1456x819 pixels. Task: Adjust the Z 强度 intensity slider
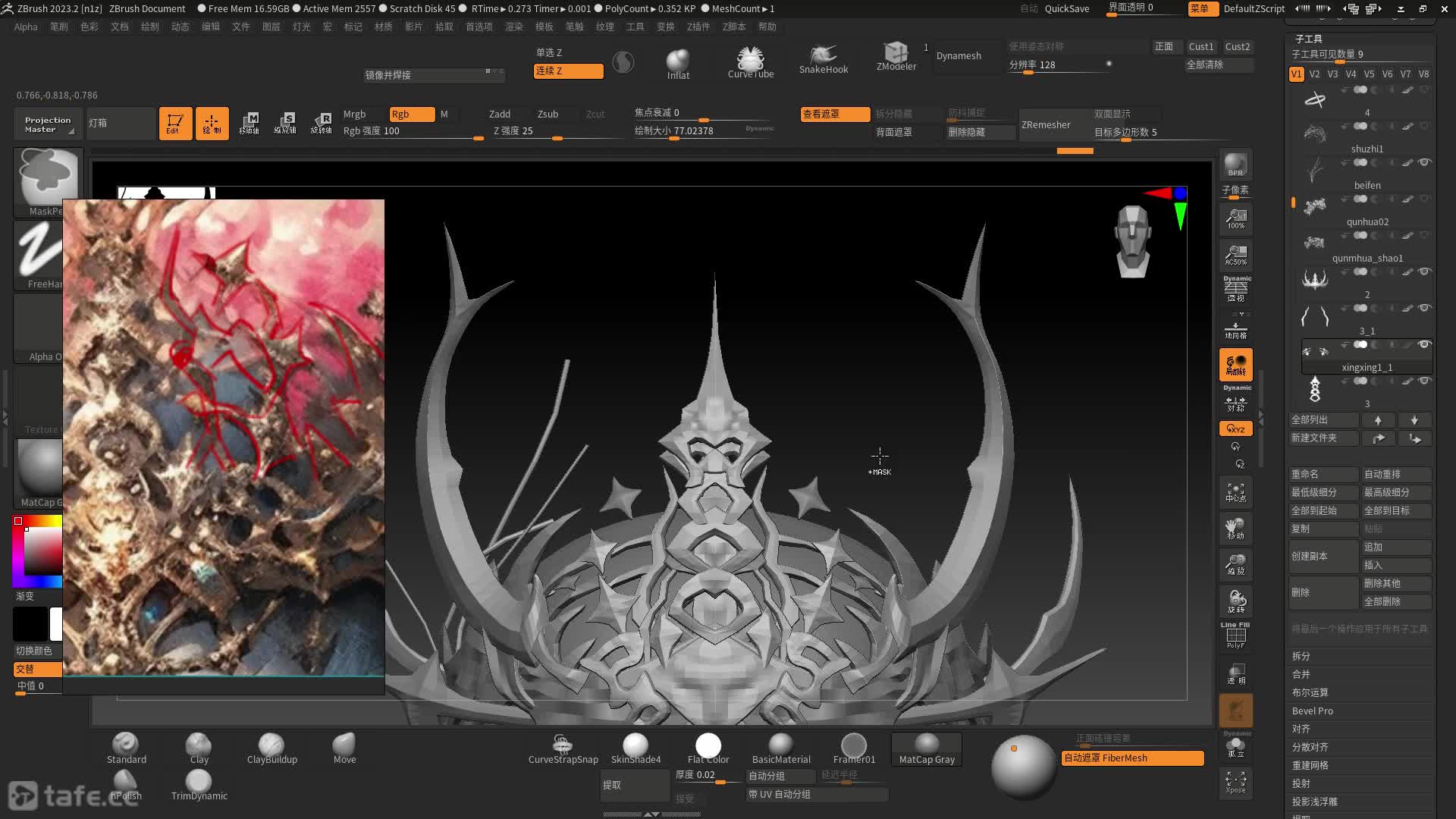pos(557,131)
